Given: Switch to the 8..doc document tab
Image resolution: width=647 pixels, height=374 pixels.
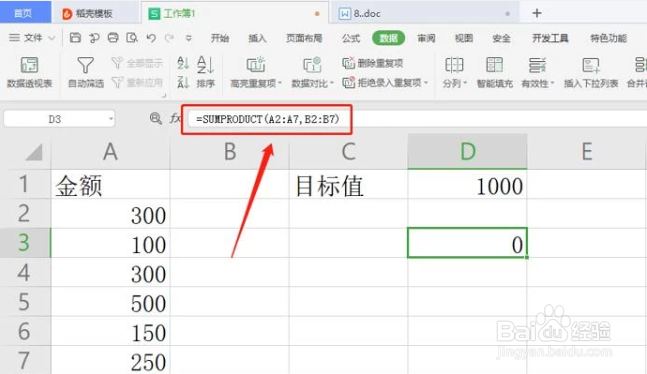Looking at the screenshot, I should (x=424, y=14).
